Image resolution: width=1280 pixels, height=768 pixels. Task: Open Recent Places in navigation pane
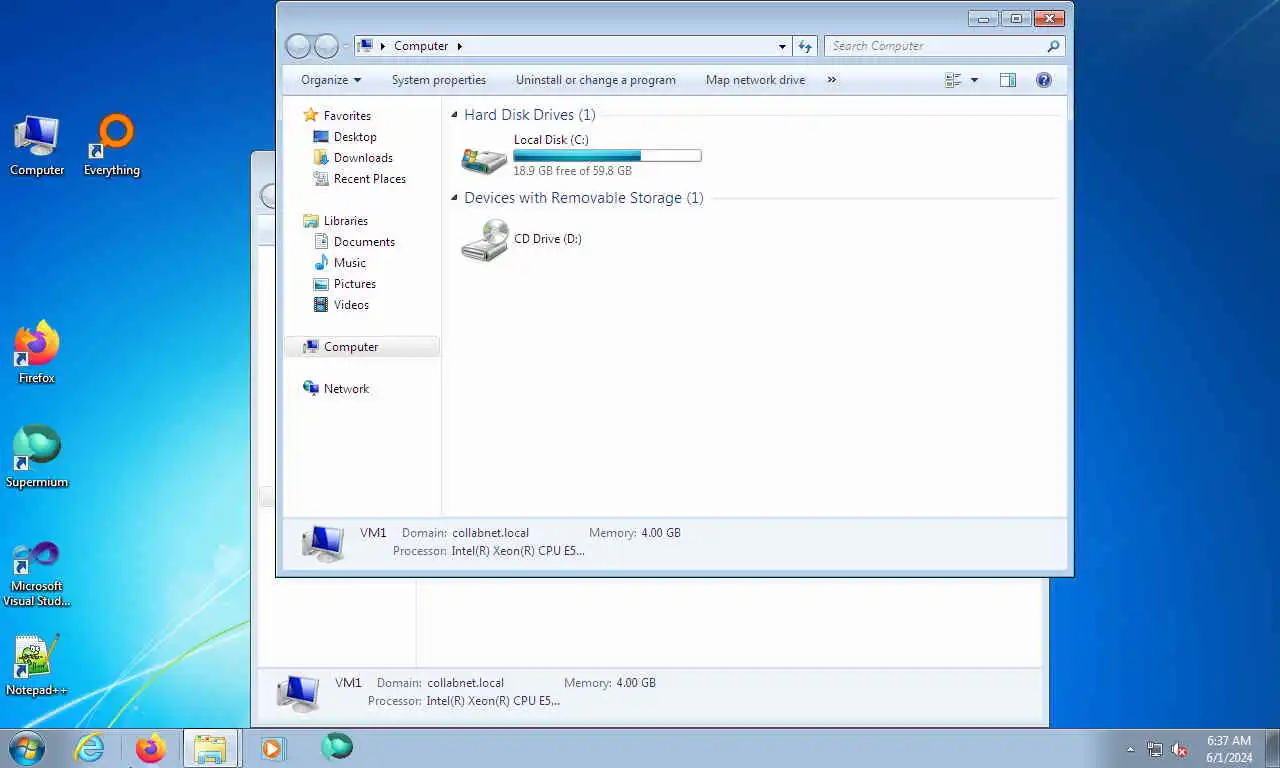click(370, 179)
